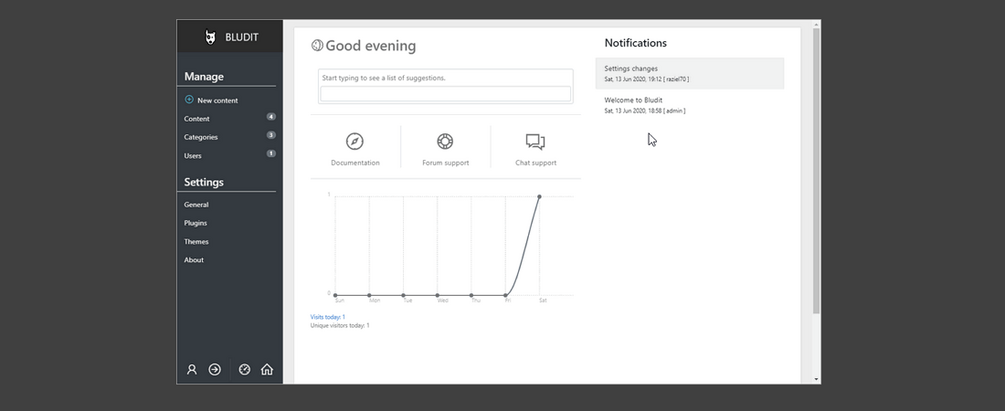Click the logout arrow icon in sidebar footer
This screenshot has height=411, width=1005.
point(214,369)
